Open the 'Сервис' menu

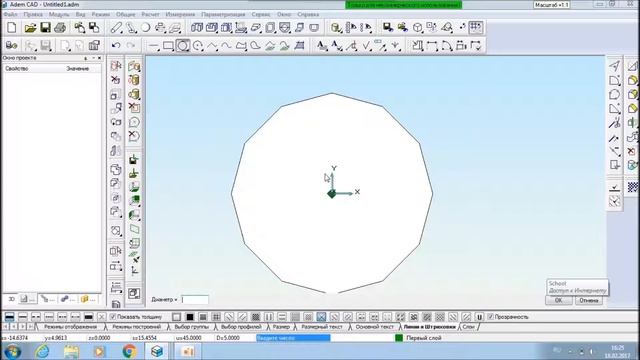point(260,14)
